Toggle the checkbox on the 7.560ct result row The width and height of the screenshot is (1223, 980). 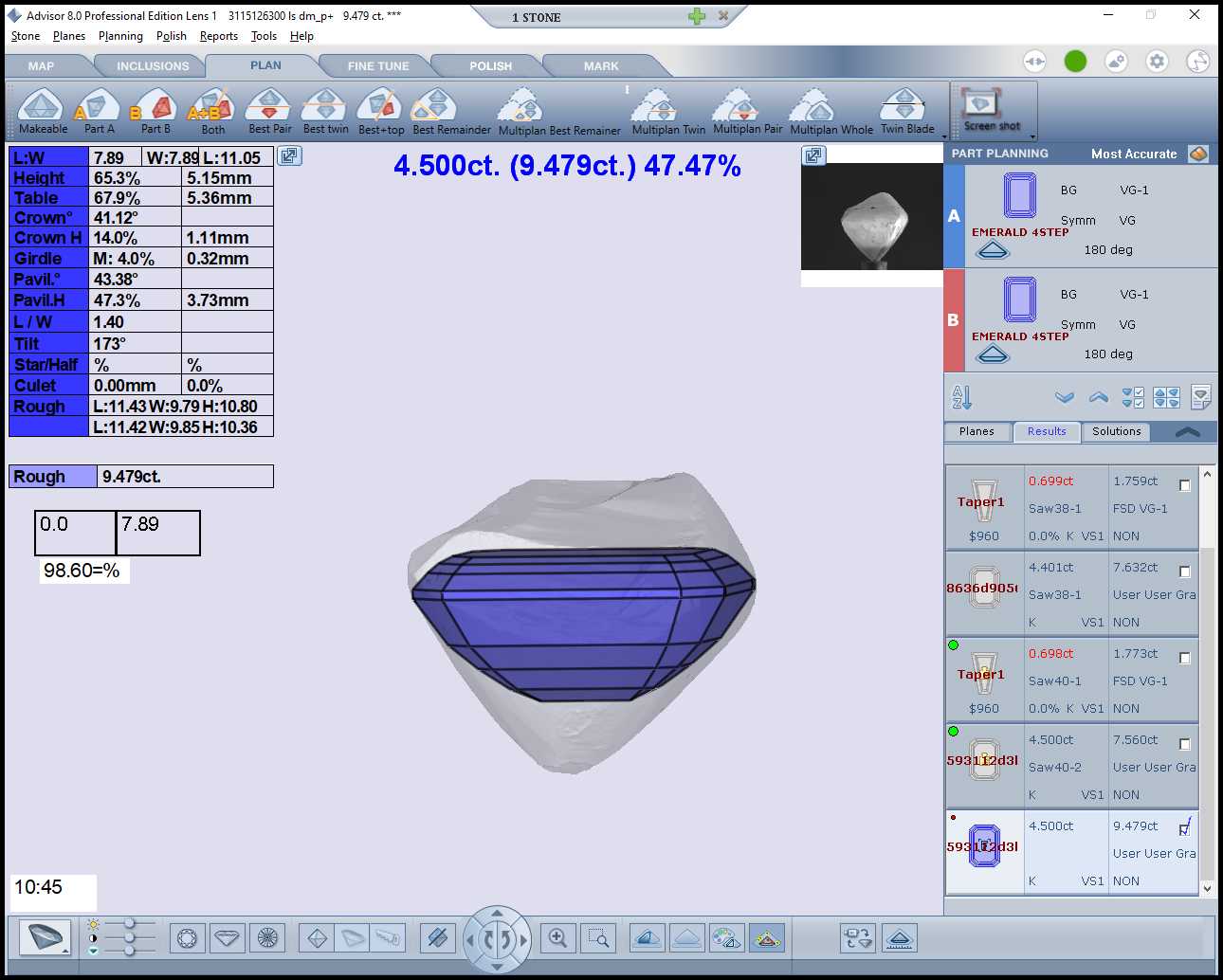1184,744
